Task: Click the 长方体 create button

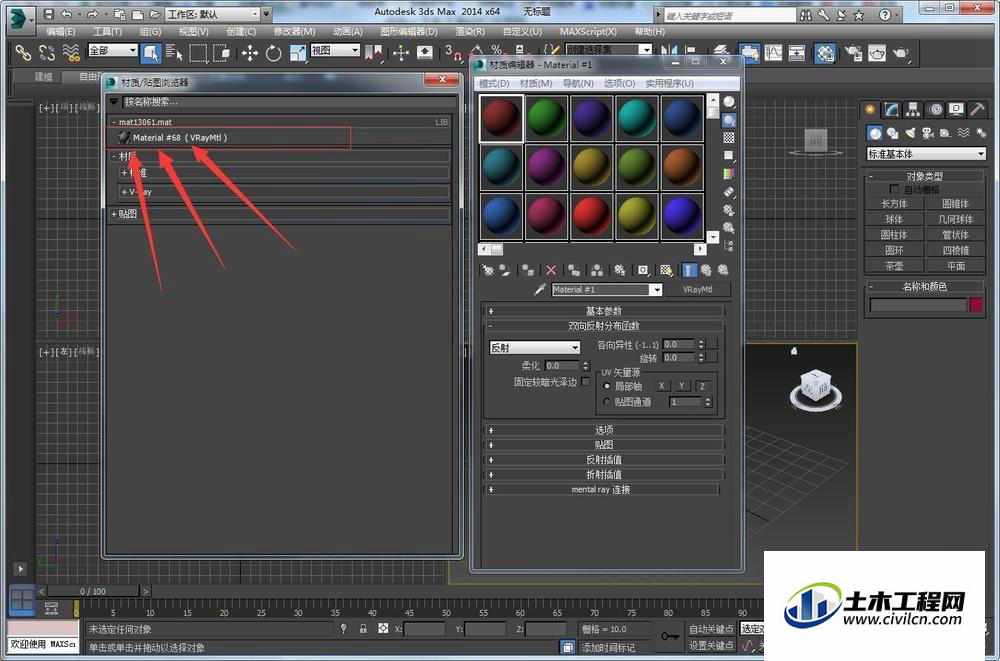Action: pos(894,204)
